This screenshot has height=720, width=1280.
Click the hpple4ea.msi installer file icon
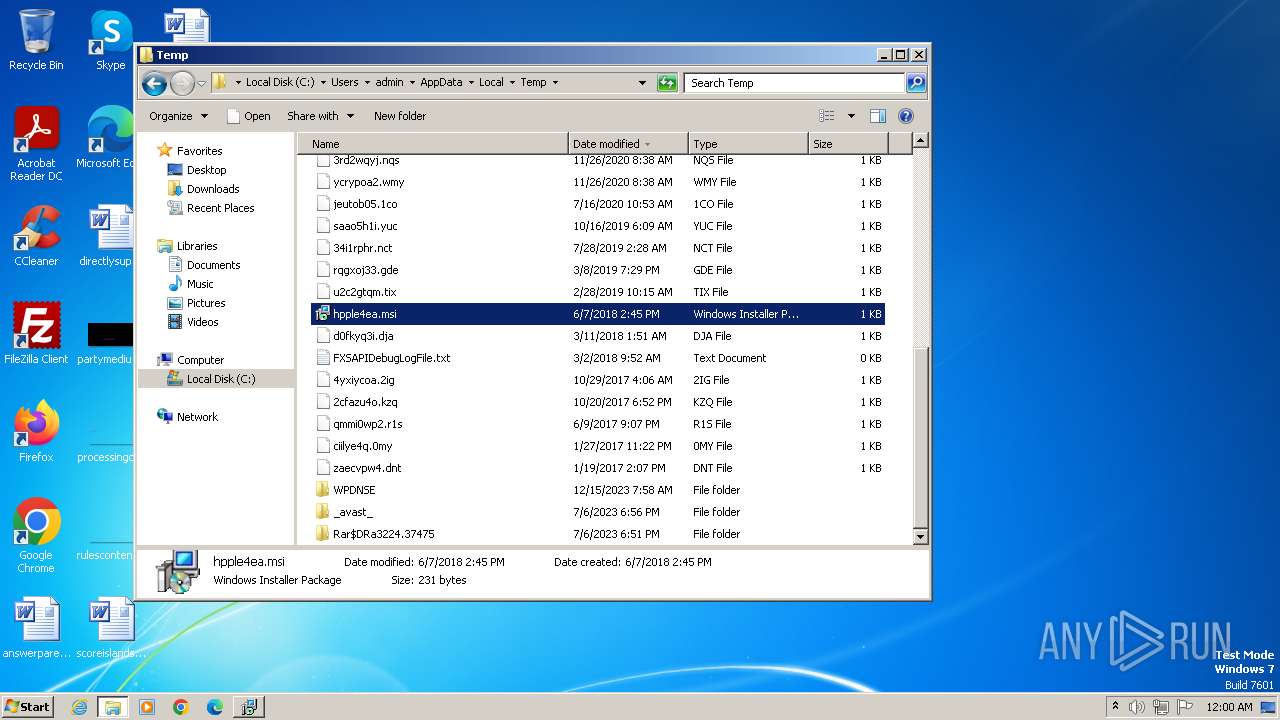322,314
